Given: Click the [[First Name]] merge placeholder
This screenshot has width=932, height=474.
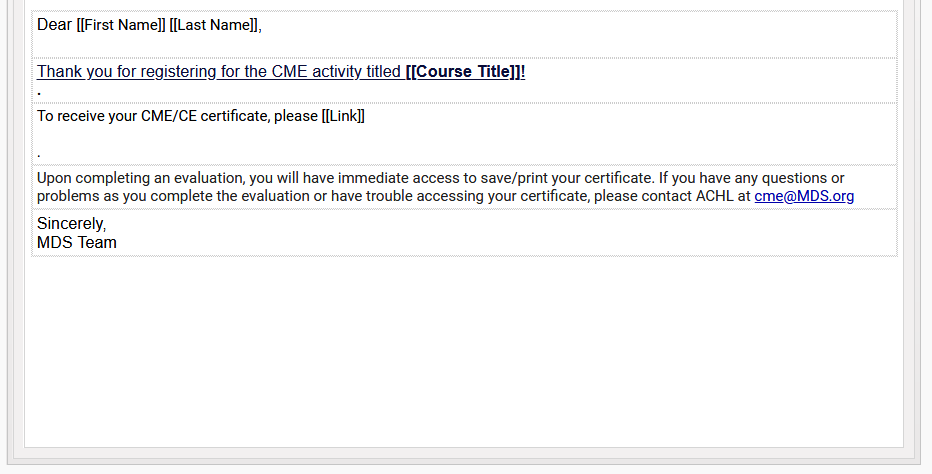Looking at the screenshot, I should (121, 25).
